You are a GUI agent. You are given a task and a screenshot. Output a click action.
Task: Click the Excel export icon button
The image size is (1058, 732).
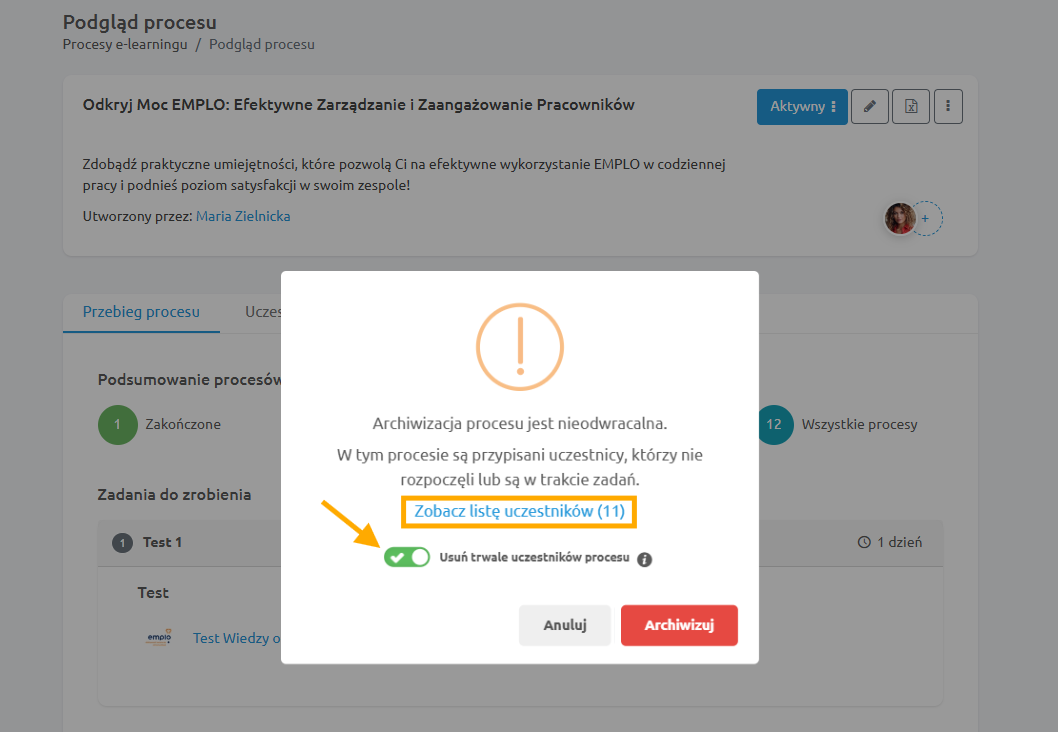point(911,107)
